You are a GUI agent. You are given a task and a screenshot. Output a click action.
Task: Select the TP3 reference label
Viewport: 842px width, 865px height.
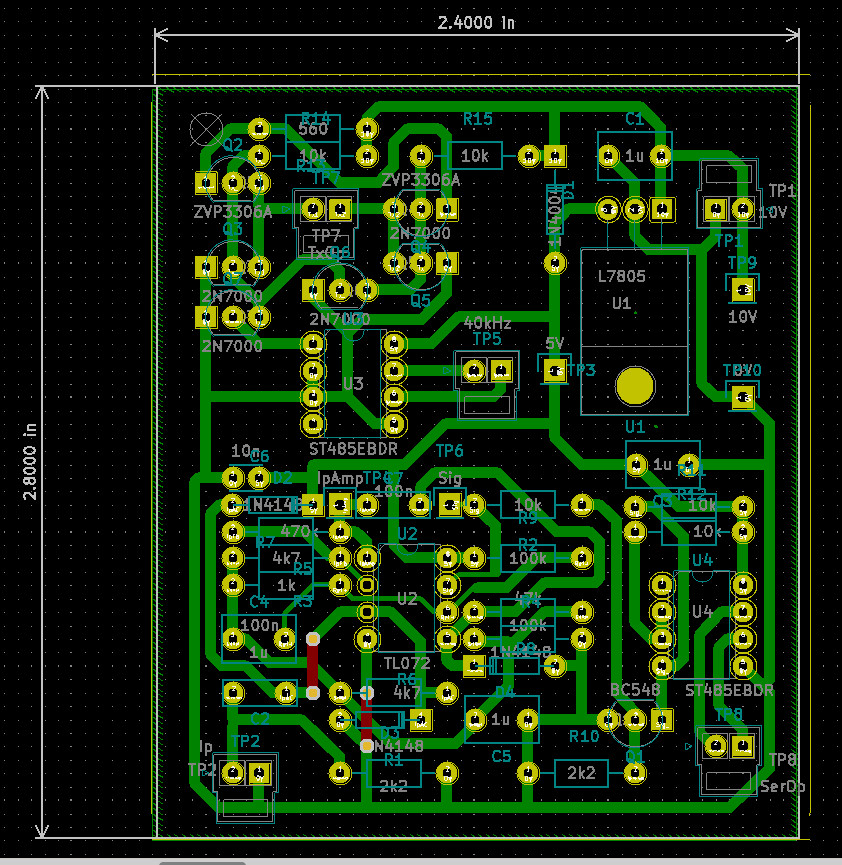click(582, 370)
